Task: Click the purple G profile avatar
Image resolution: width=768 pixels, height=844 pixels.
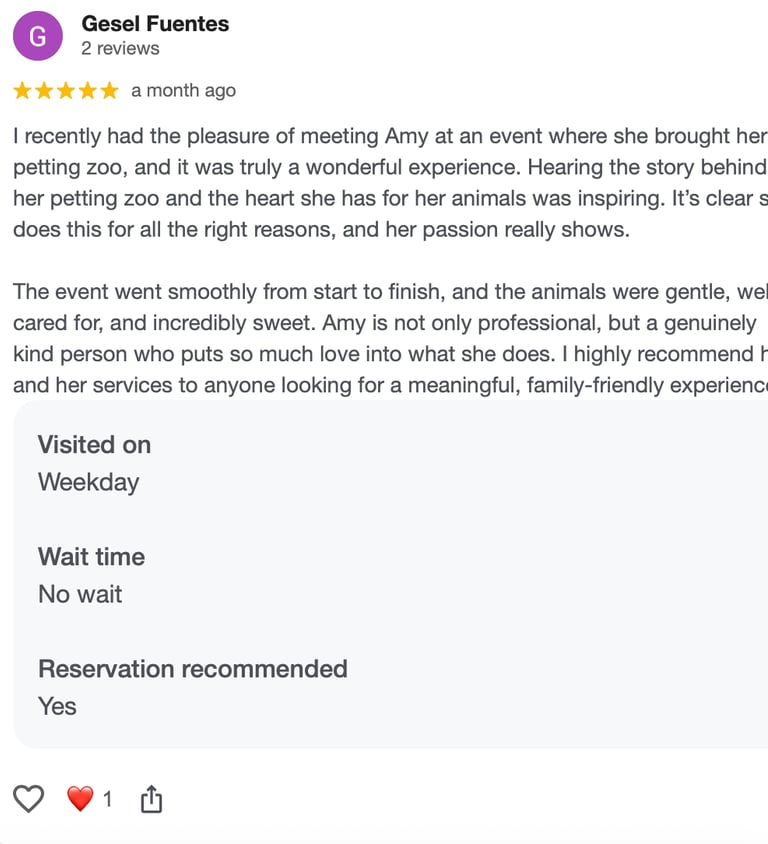Action: click(x=38, y=37)
